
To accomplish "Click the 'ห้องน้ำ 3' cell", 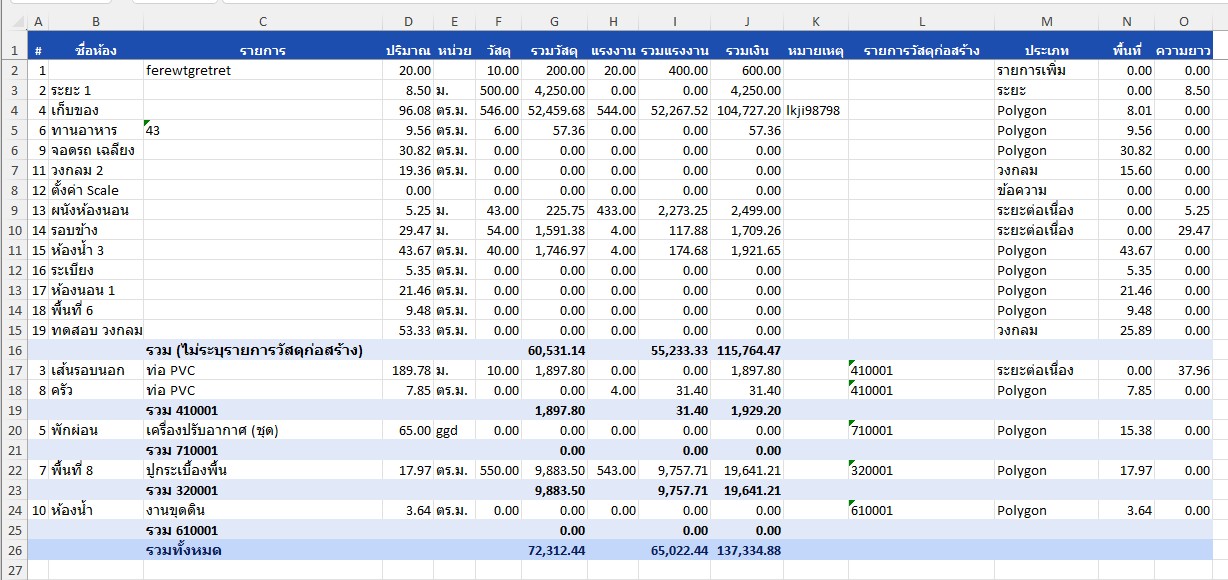I will click(96, 250).
